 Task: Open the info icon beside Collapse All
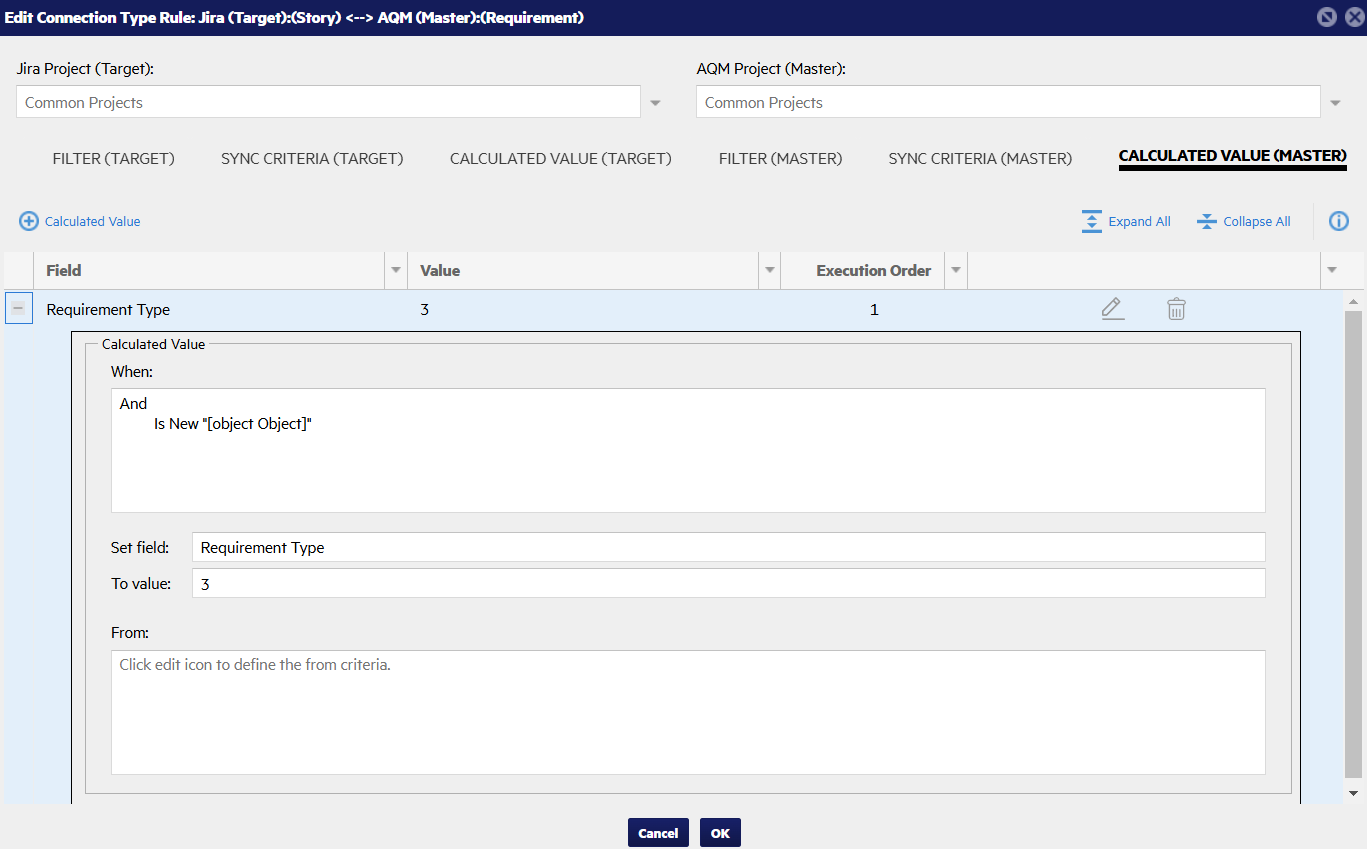(1339, 221)
